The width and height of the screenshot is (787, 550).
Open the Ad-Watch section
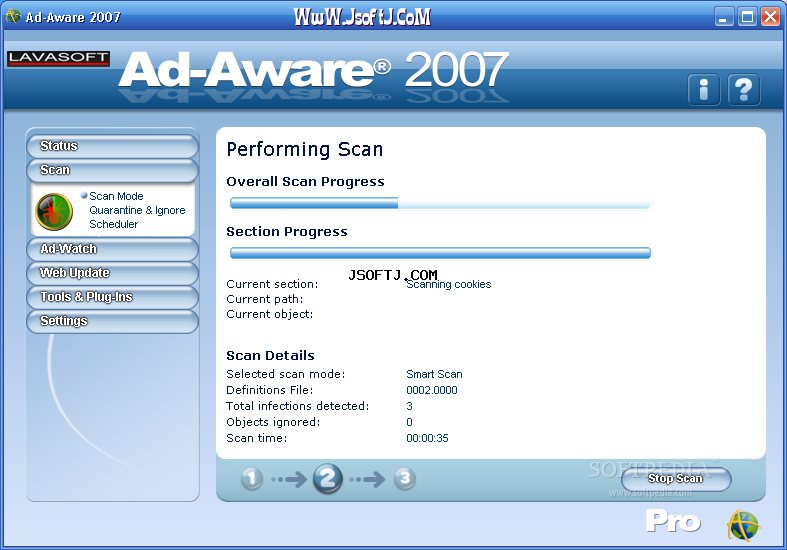click(x=112, y=249)
